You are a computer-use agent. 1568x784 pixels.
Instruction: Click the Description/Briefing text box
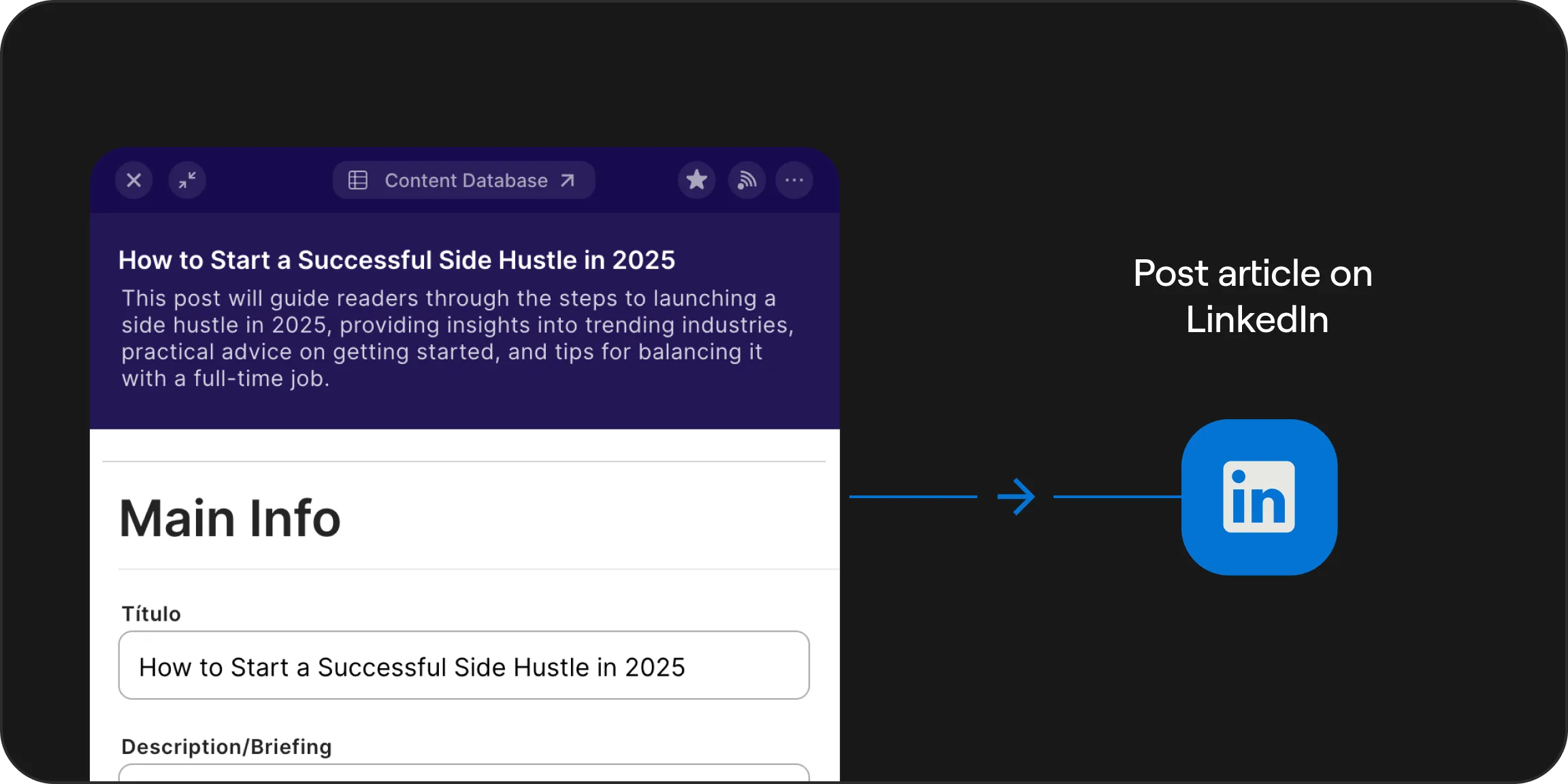tap(463, 776)
